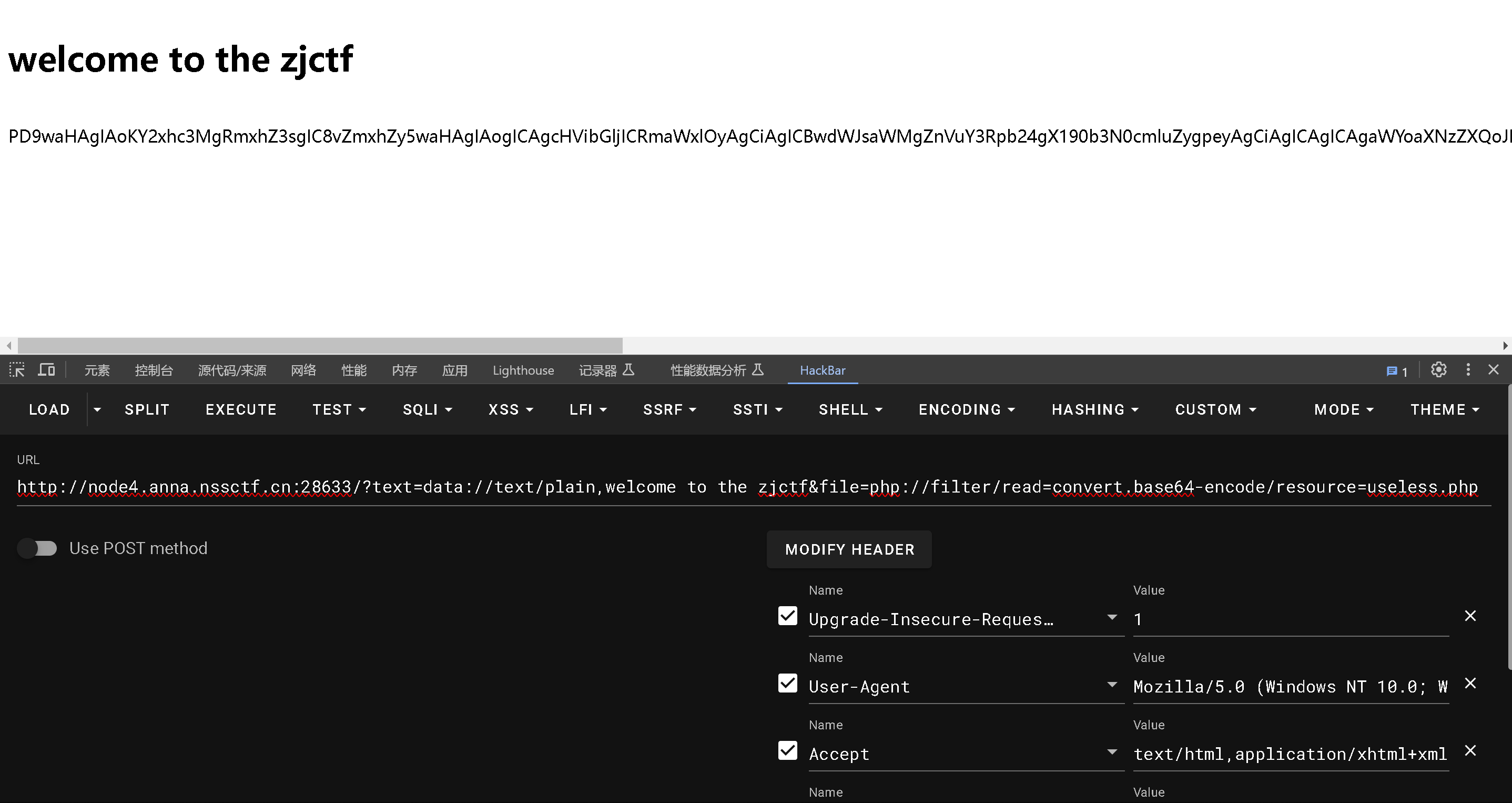Click the horizontal page scrollbar thumb

pos(320,345)
